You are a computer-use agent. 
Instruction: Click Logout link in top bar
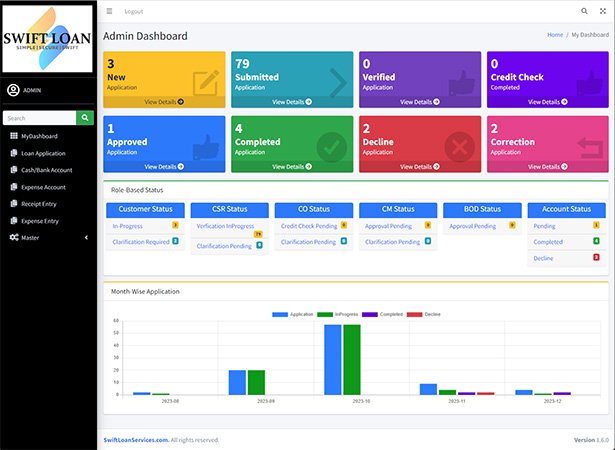point(133,11)
